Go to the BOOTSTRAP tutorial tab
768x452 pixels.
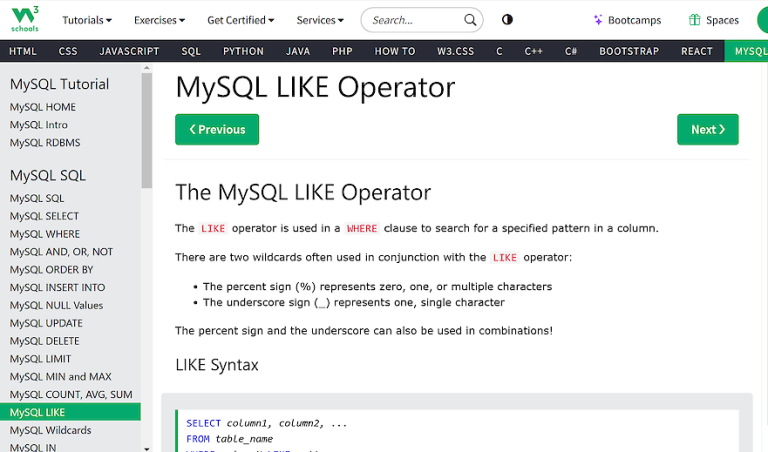(x=629, y=51)
